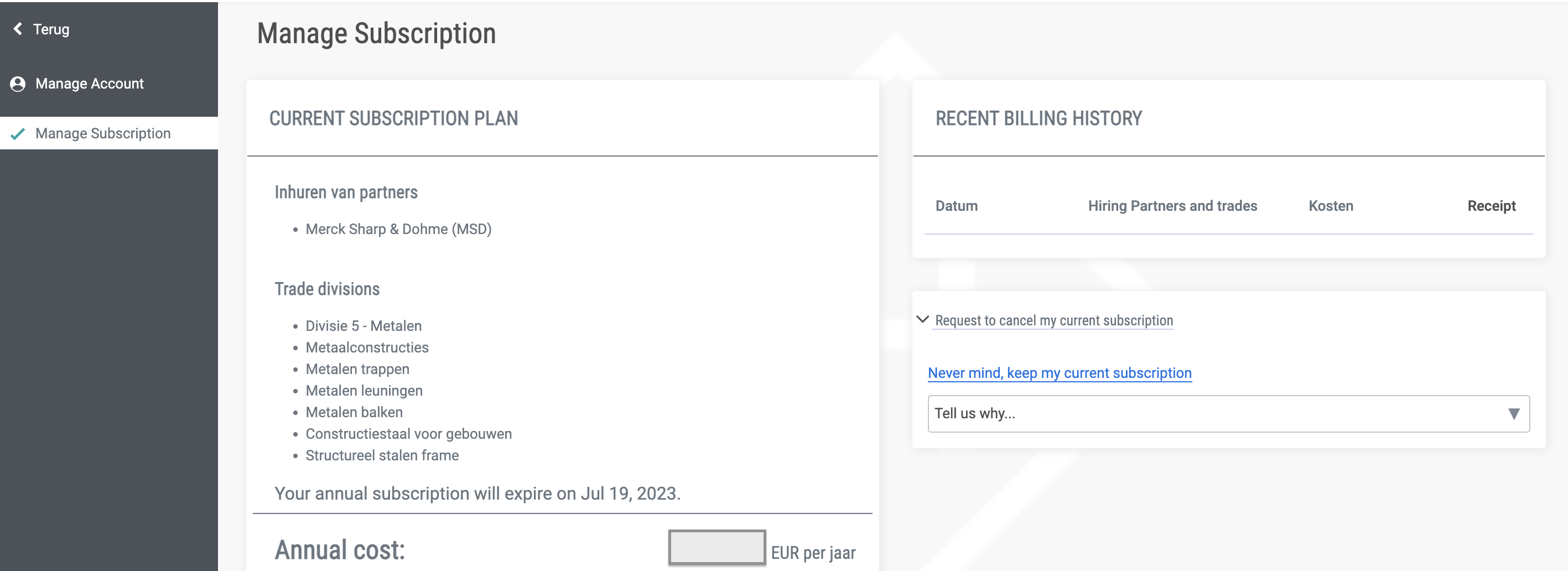The height and width of the screenshot is (571, 1568).
Task: Collapse the cancel request chevron
Action: click(x=922, y=320)
